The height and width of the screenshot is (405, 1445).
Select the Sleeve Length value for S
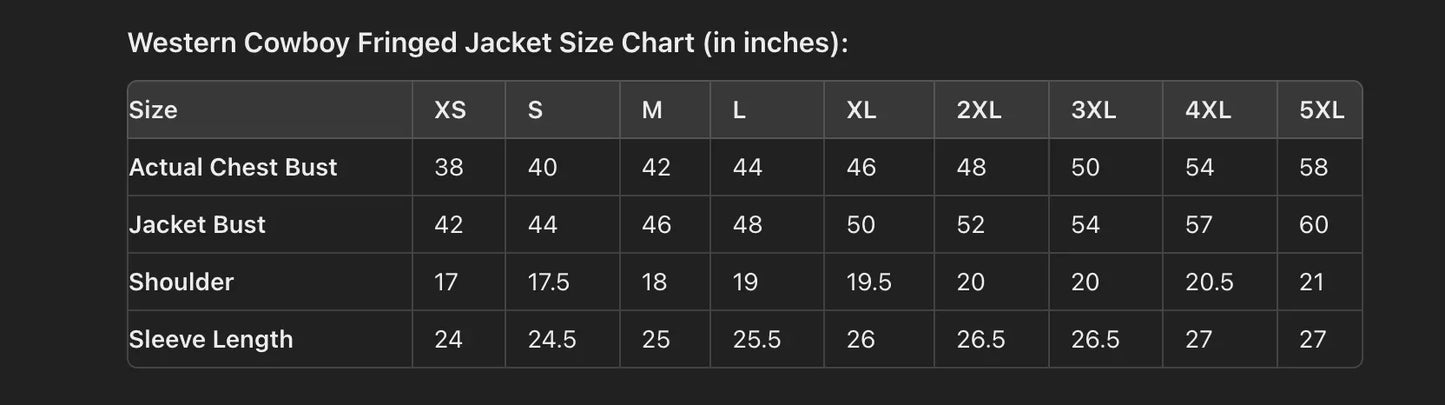point(551,339)
